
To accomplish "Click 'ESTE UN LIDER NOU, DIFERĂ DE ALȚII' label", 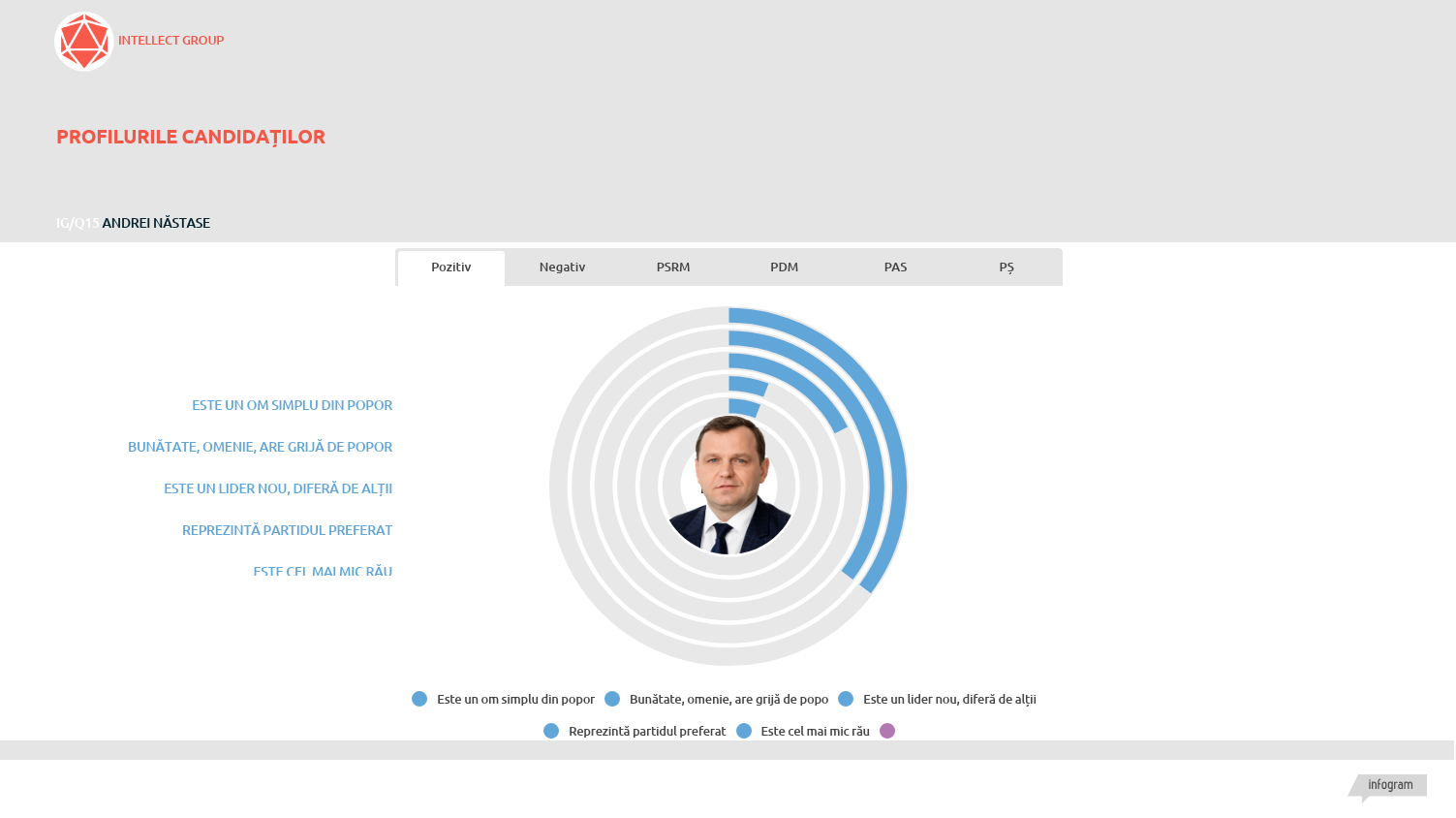I will tap(278, 488).
